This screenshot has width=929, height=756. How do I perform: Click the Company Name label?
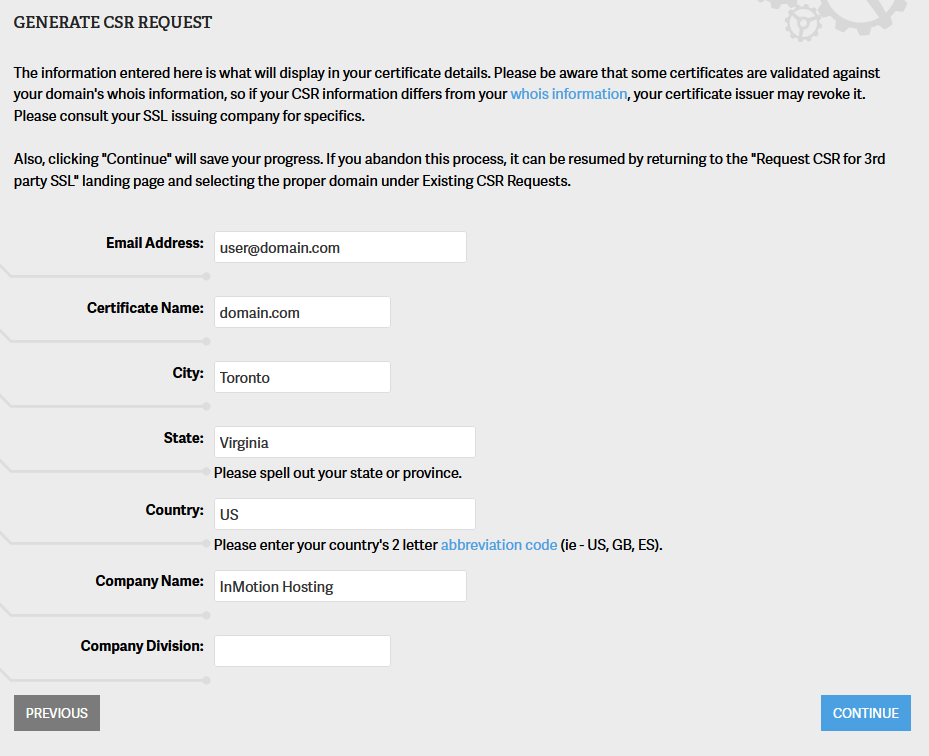(x=149, y=581)
